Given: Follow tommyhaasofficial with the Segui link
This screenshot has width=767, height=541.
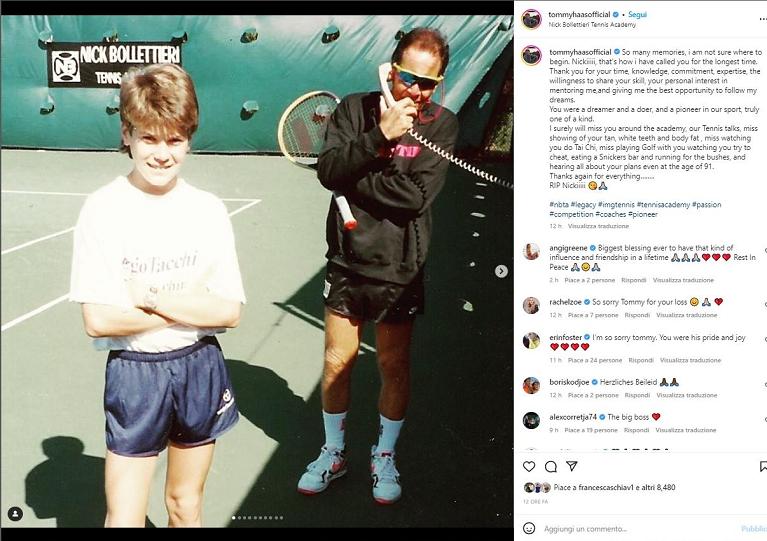Looking at the screenshot, I should coord(637,15).
